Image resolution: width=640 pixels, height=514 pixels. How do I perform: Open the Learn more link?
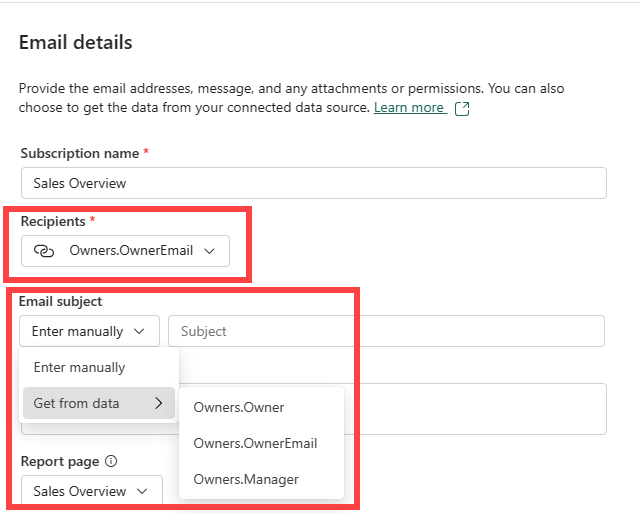coord(409,108)
